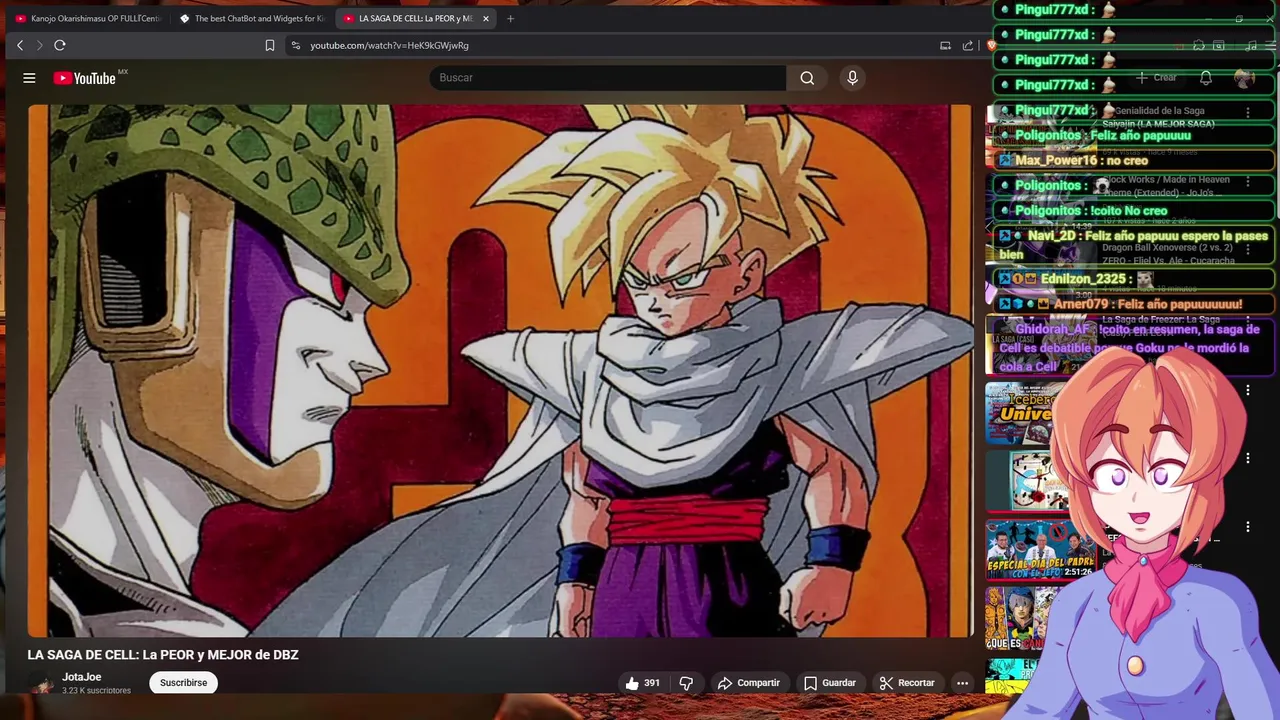View site information icon beside URL

pos(295,45)
